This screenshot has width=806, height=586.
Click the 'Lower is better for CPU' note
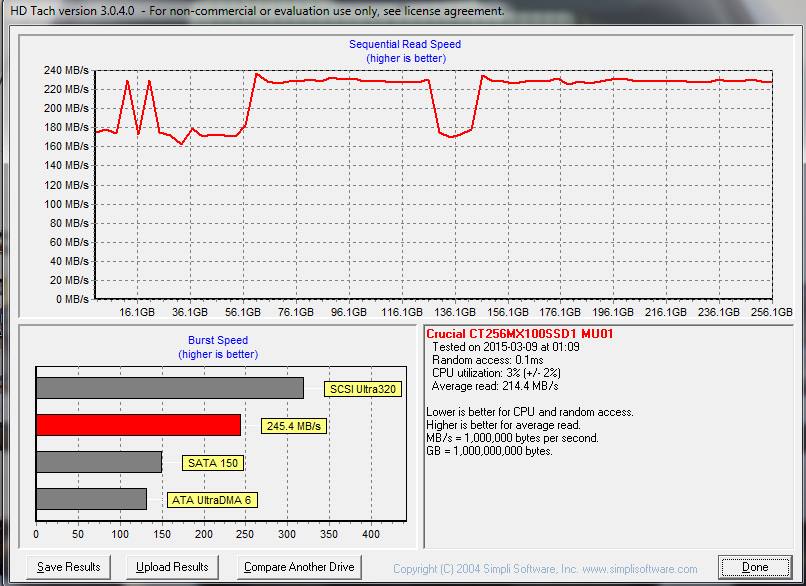[530, 412]
